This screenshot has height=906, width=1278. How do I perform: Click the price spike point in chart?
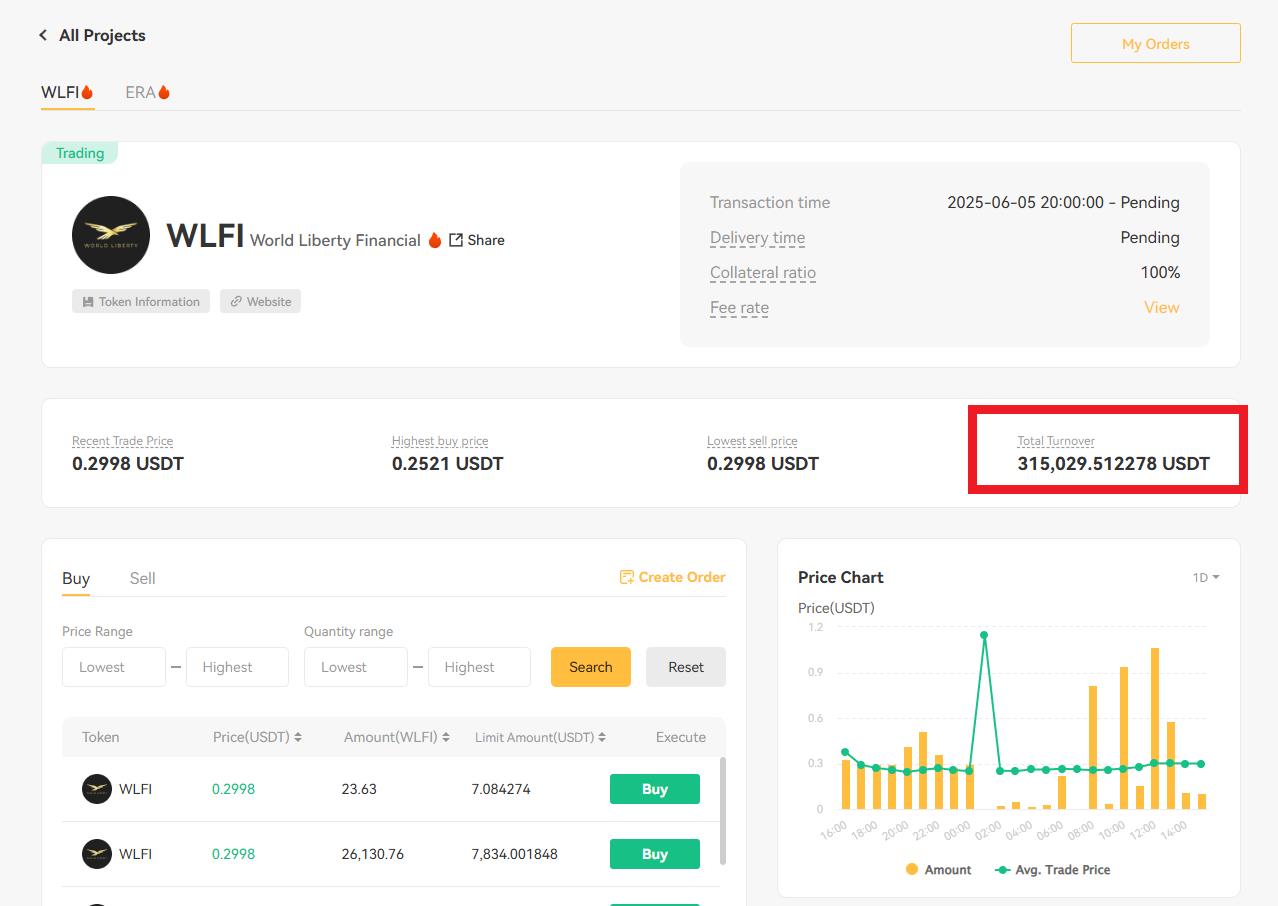tap(985, 635)
